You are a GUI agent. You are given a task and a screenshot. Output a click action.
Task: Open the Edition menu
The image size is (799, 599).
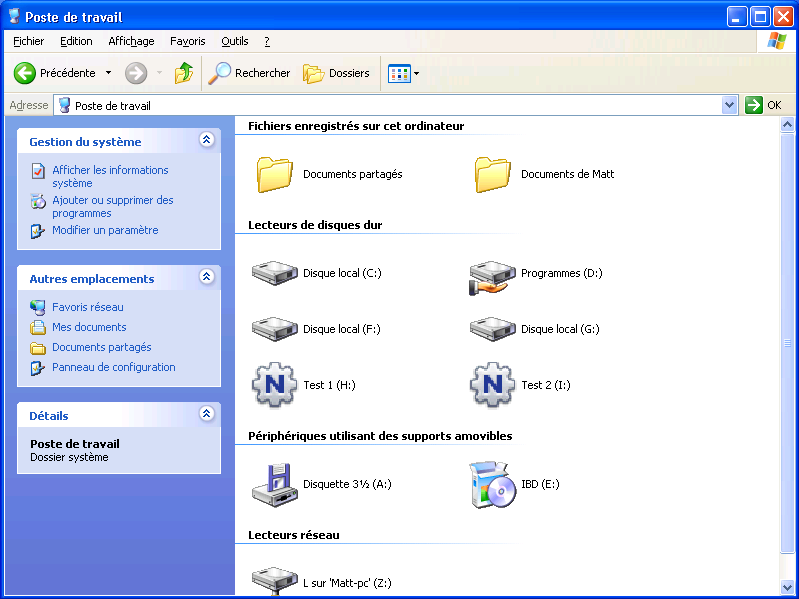coord(76,41)
